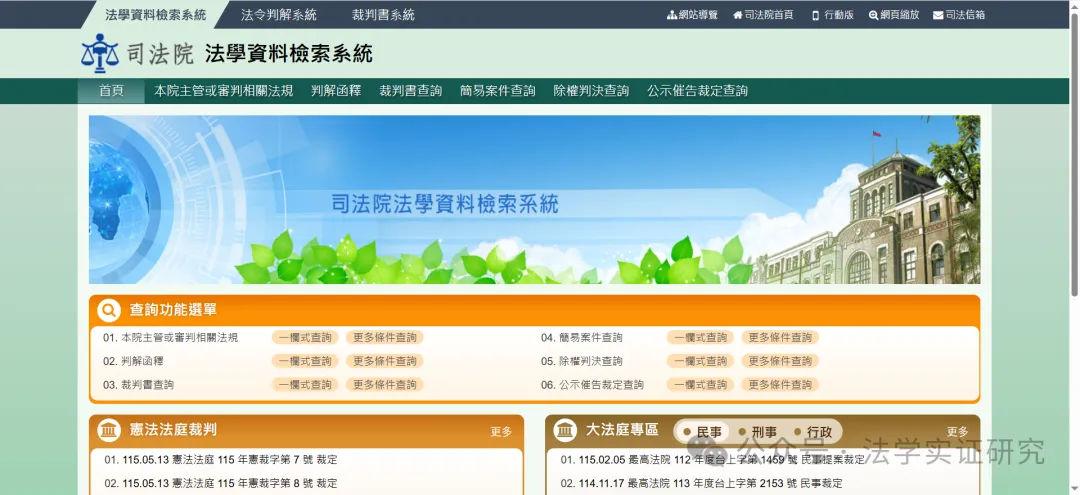
Task: Click 03. 裁判書查詢 label in query menu
Action: (138, 385)
